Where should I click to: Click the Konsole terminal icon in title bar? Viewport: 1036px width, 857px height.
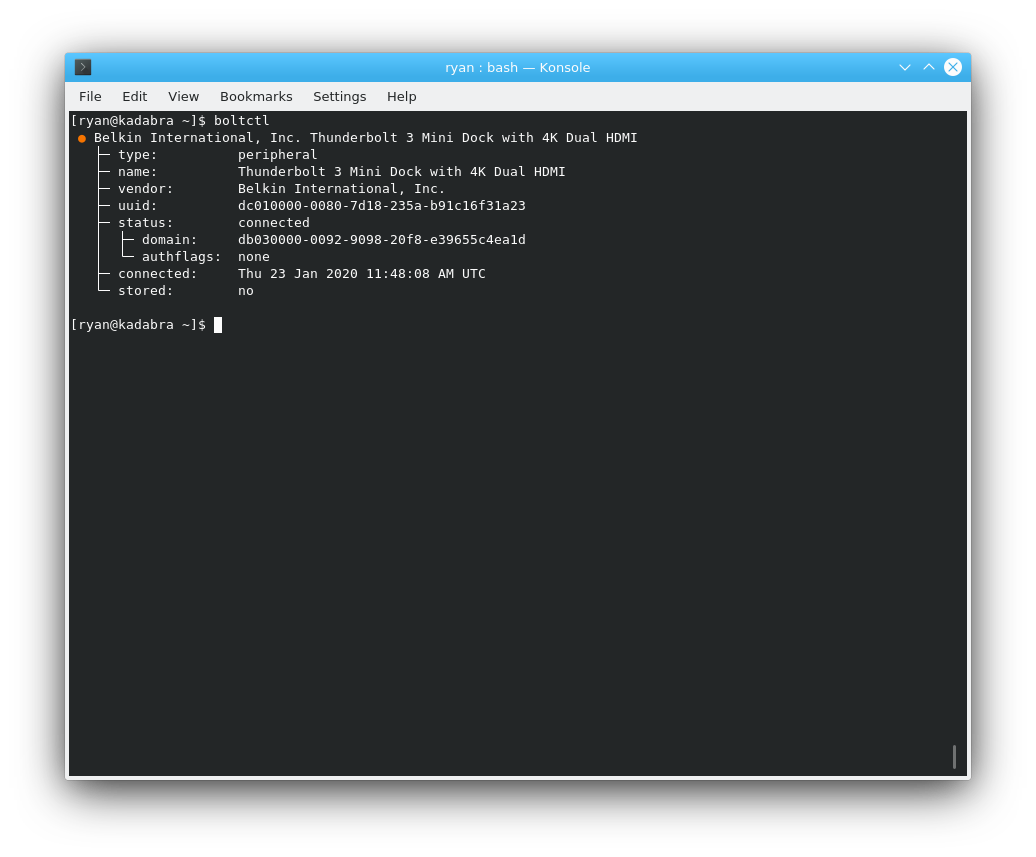coord(83,67)
